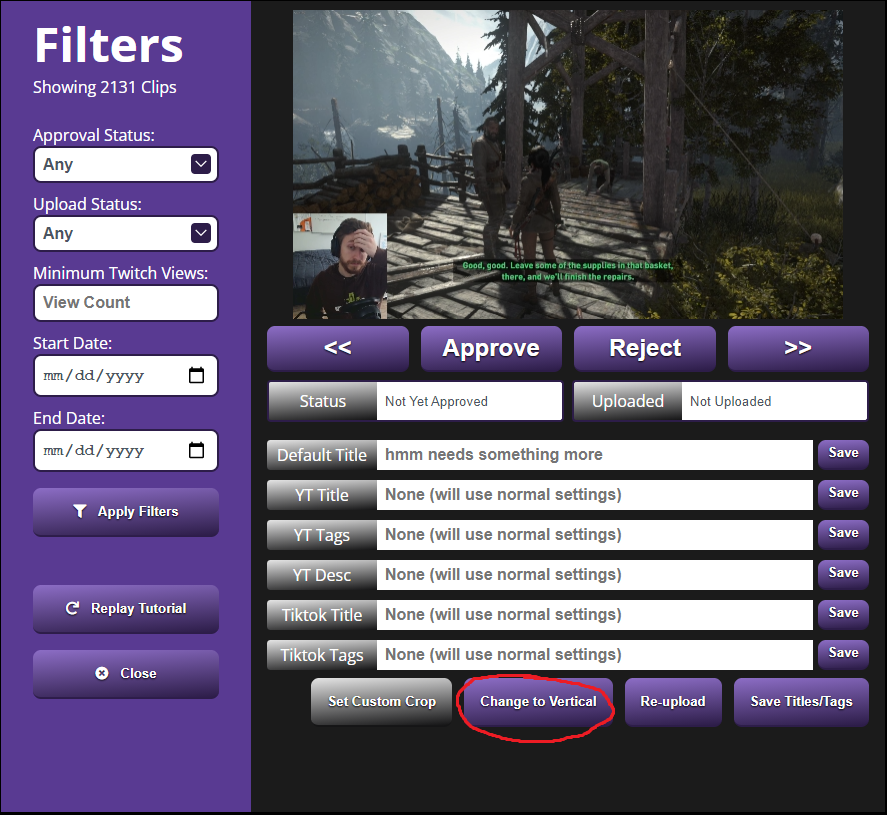This screenshot has width=887, height=815.
Task: Go to the previous clip with <<
Action: (338, 348)
